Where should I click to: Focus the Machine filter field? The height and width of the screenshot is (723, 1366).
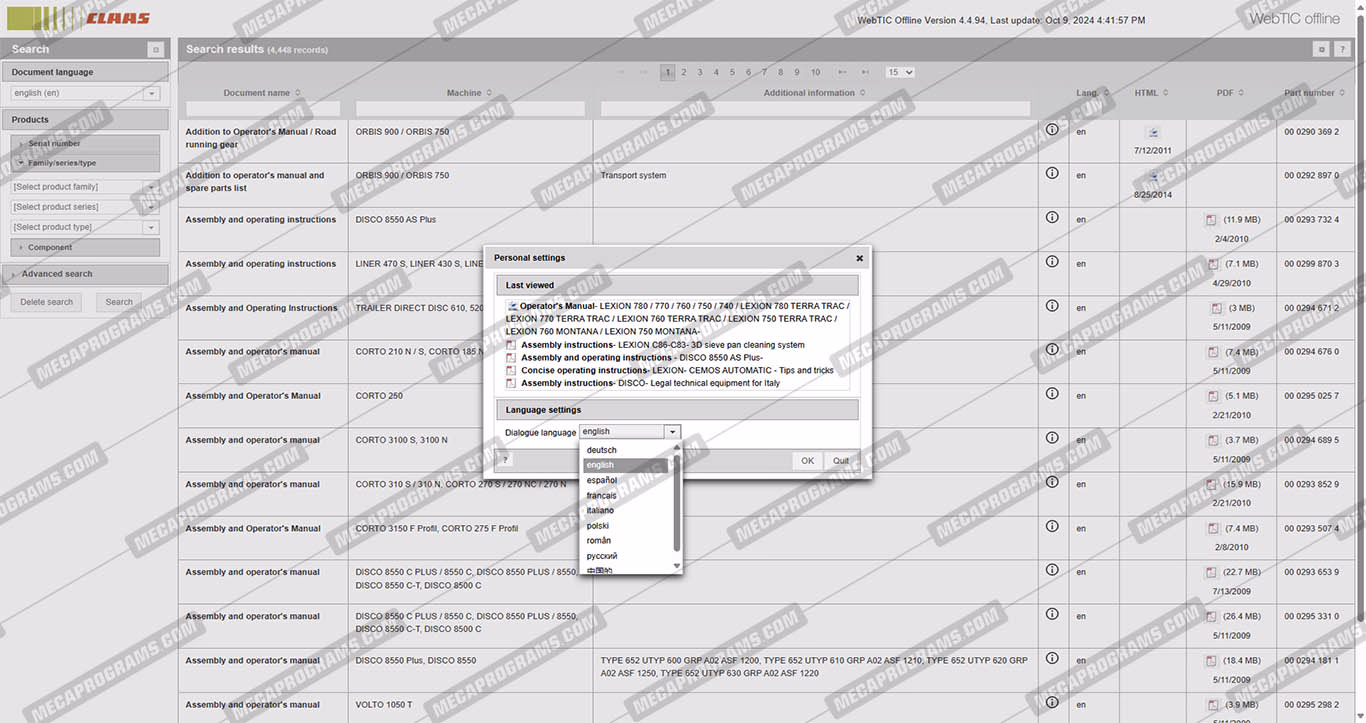click(470, 109)
